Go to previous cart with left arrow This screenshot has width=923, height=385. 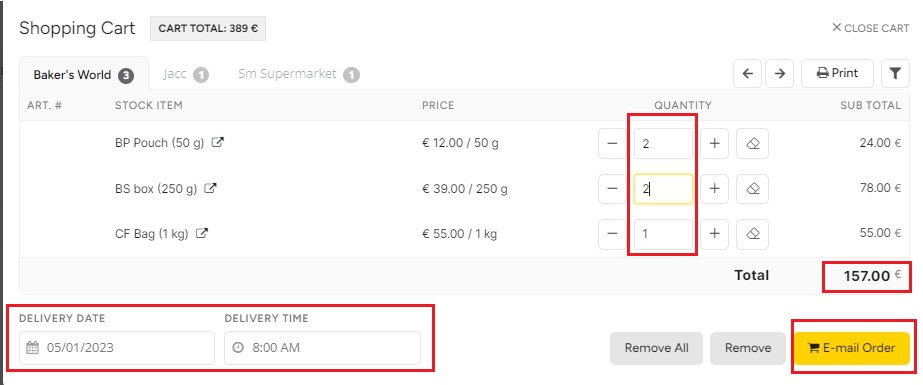pos(748,74)
